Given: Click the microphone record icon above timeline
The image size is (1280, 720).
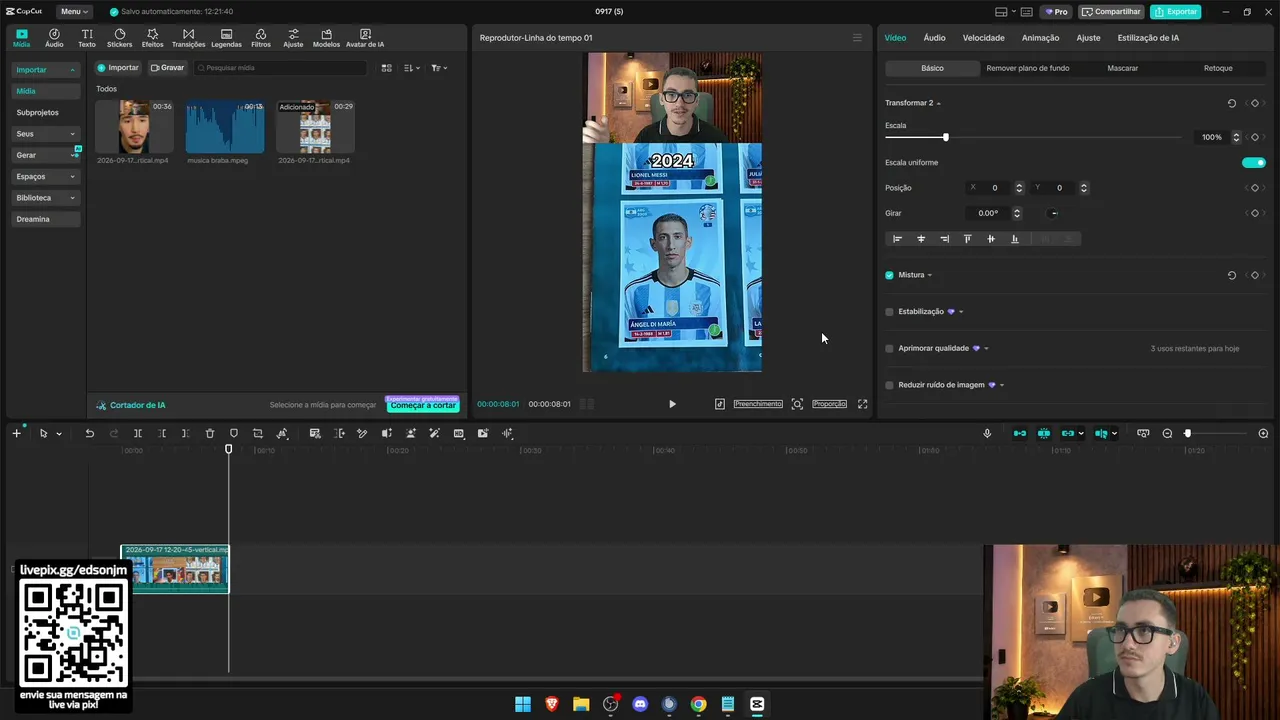Looking at the screenshot, I should click(x=987, y=433).
